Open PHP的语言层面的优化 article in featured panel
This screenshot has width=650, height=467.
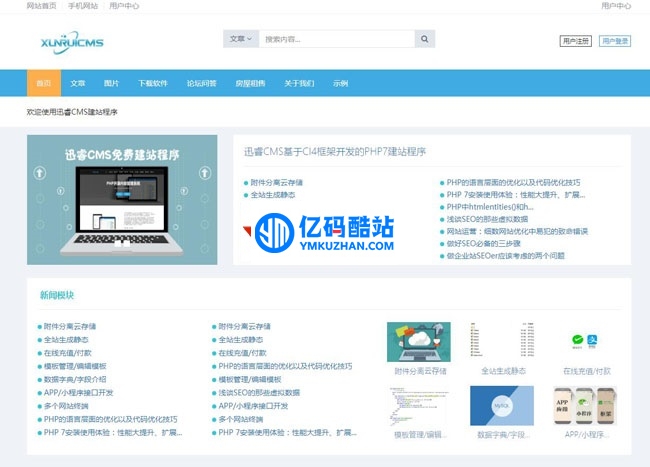513,183
